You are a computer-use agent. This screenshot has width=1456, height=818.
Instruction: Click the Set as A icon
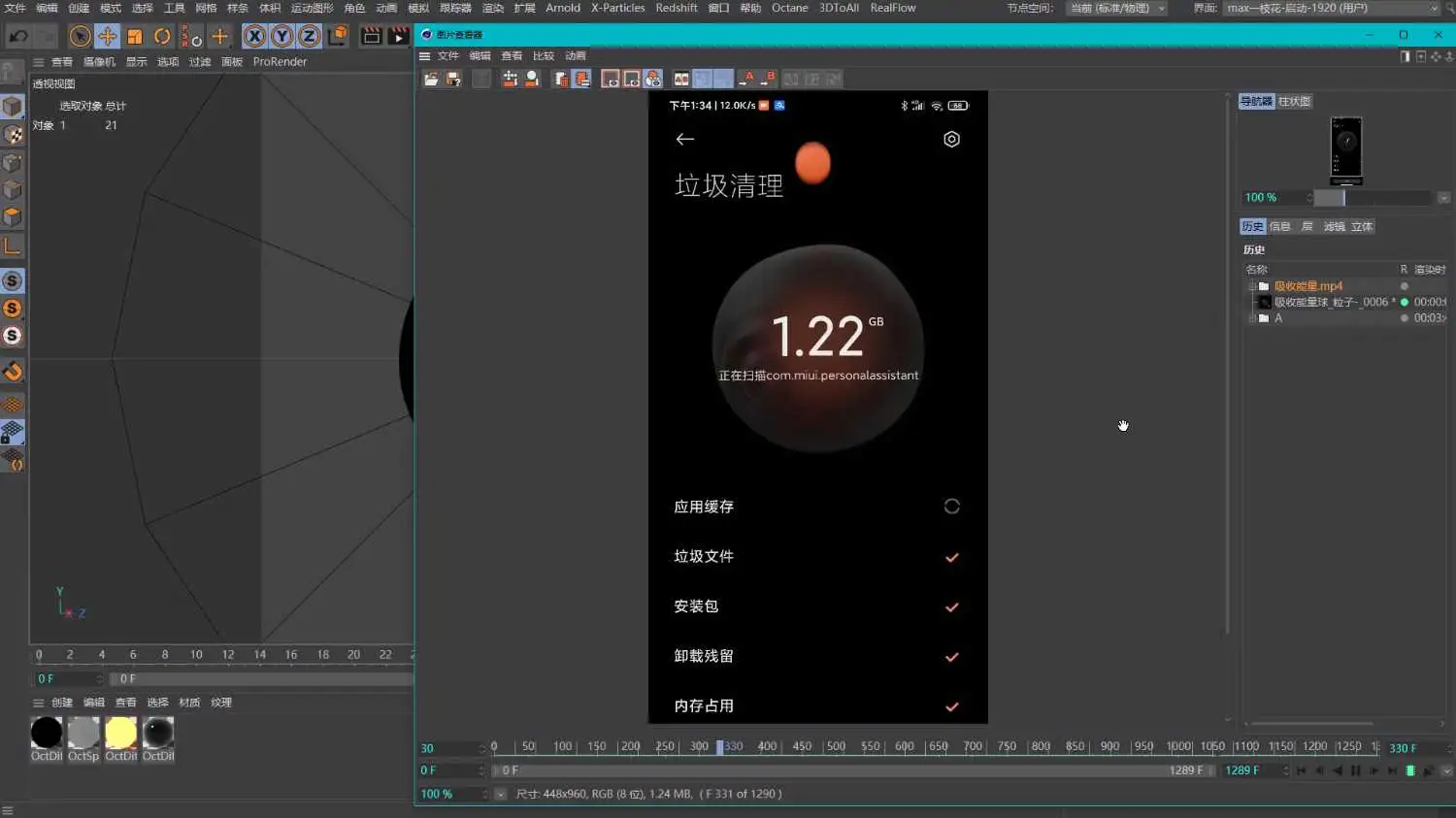(747, 79)
